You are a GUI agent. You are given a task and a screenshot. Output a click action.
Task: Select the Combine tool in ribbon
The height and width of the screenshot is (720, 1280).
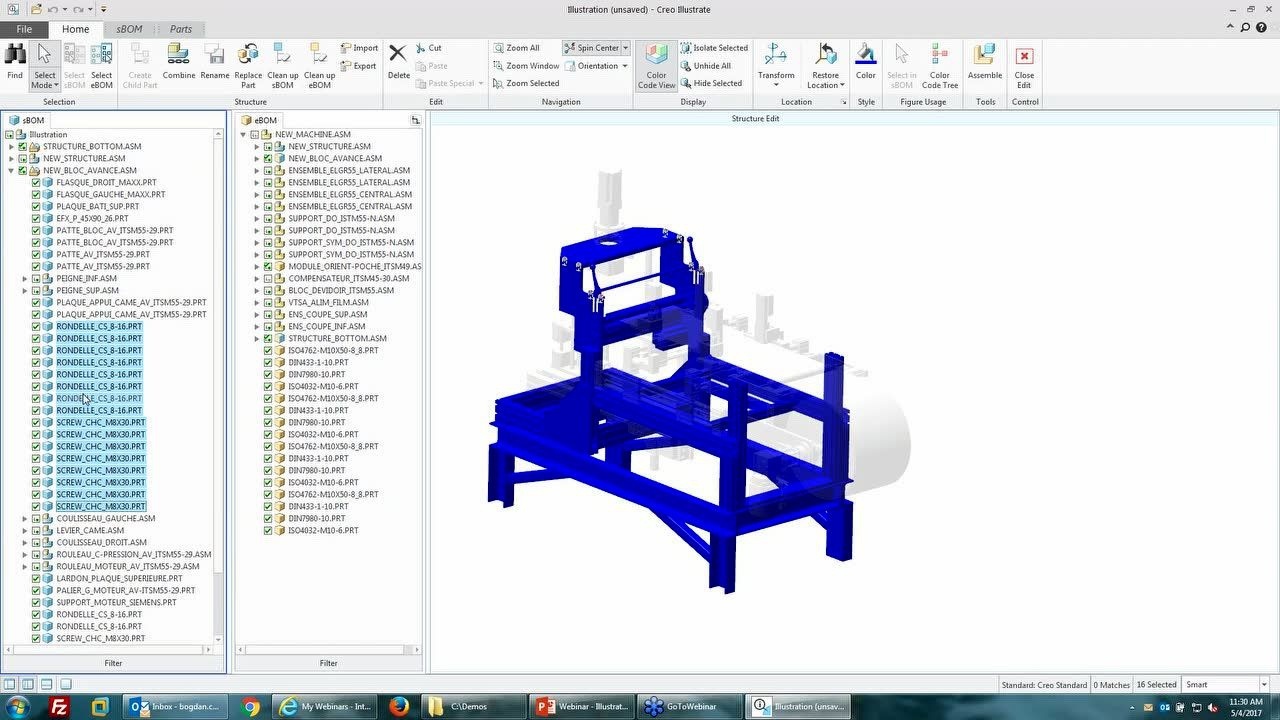click(179, 58)
